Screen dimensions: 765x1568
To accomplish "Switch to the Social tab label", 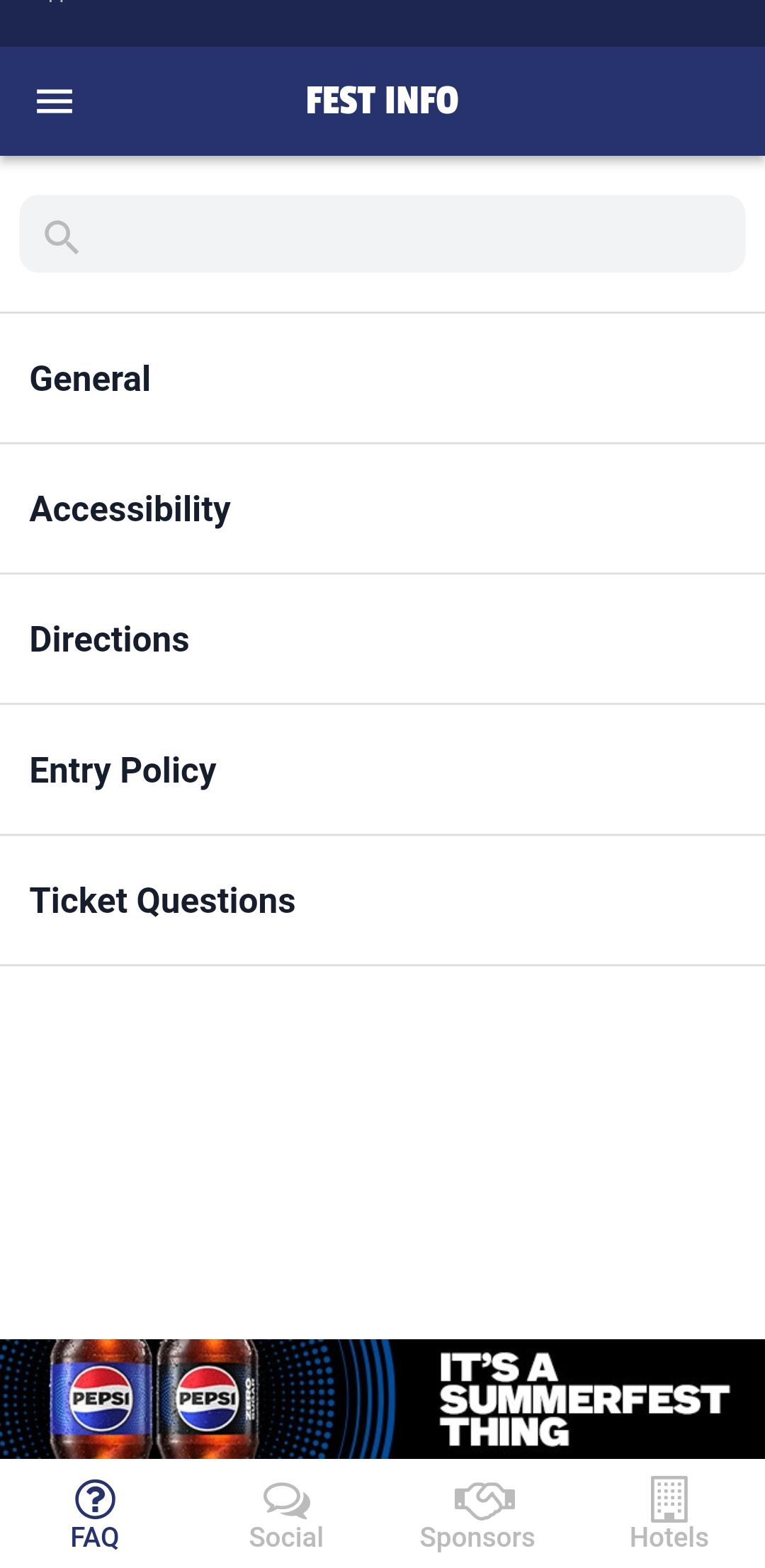I will pos(286,1538).
